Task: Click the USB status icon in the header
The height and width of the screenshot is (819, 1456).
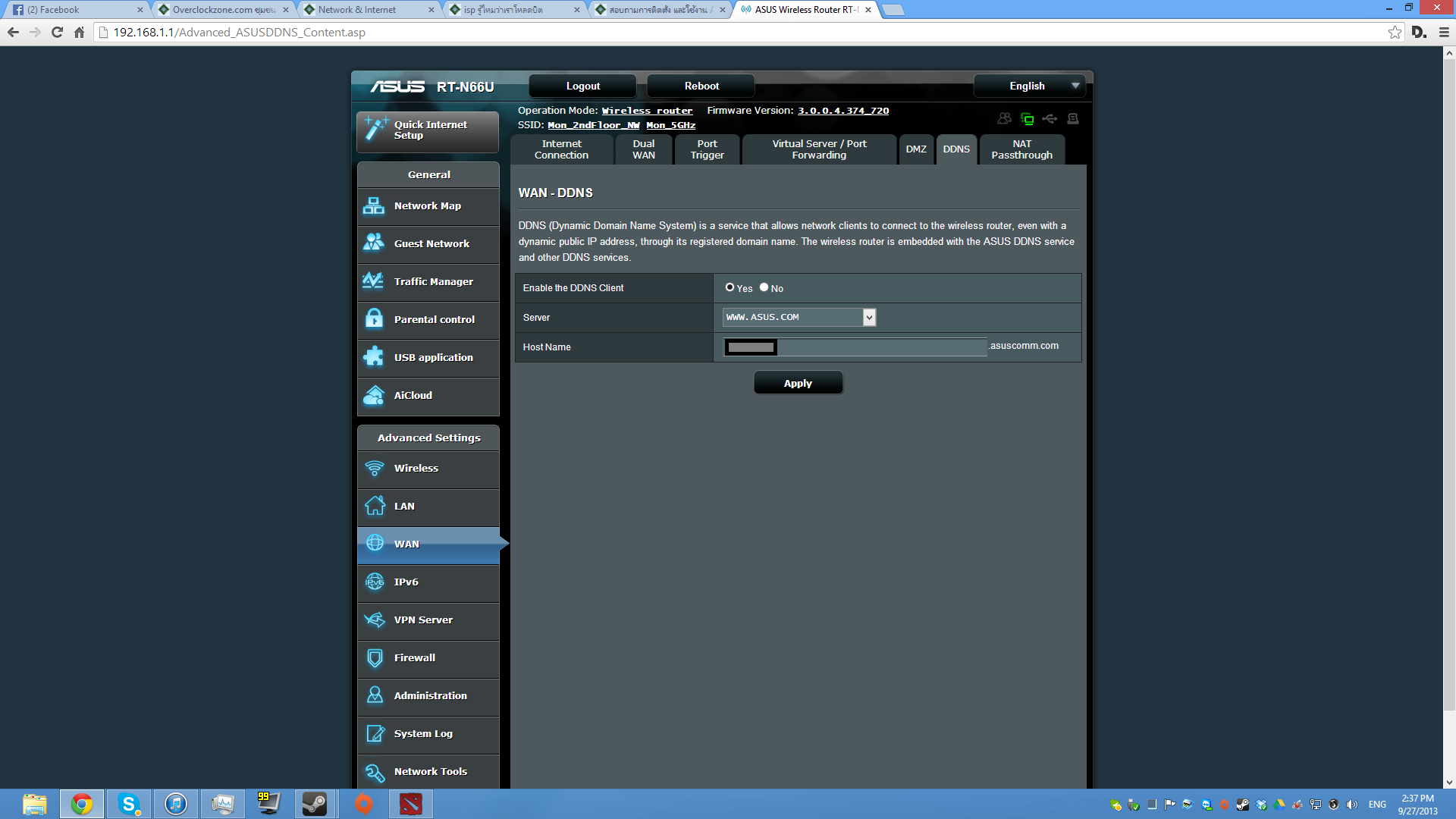Action: (1050, 119)
